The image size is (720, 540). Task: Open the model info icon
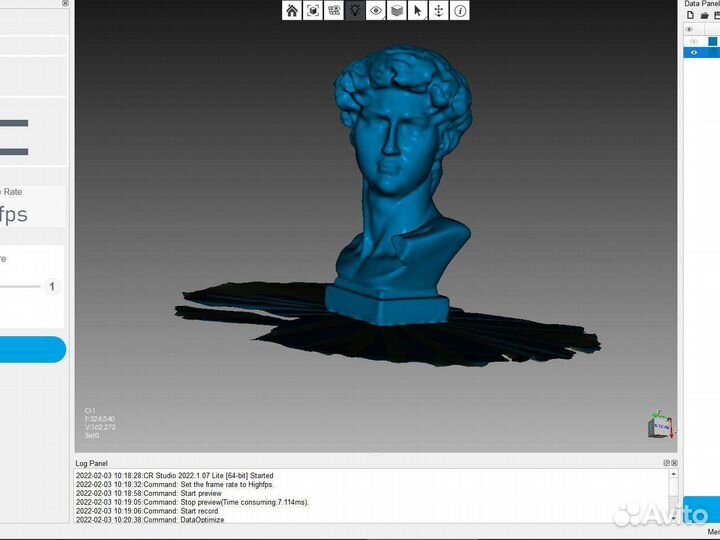click(460, 11)
